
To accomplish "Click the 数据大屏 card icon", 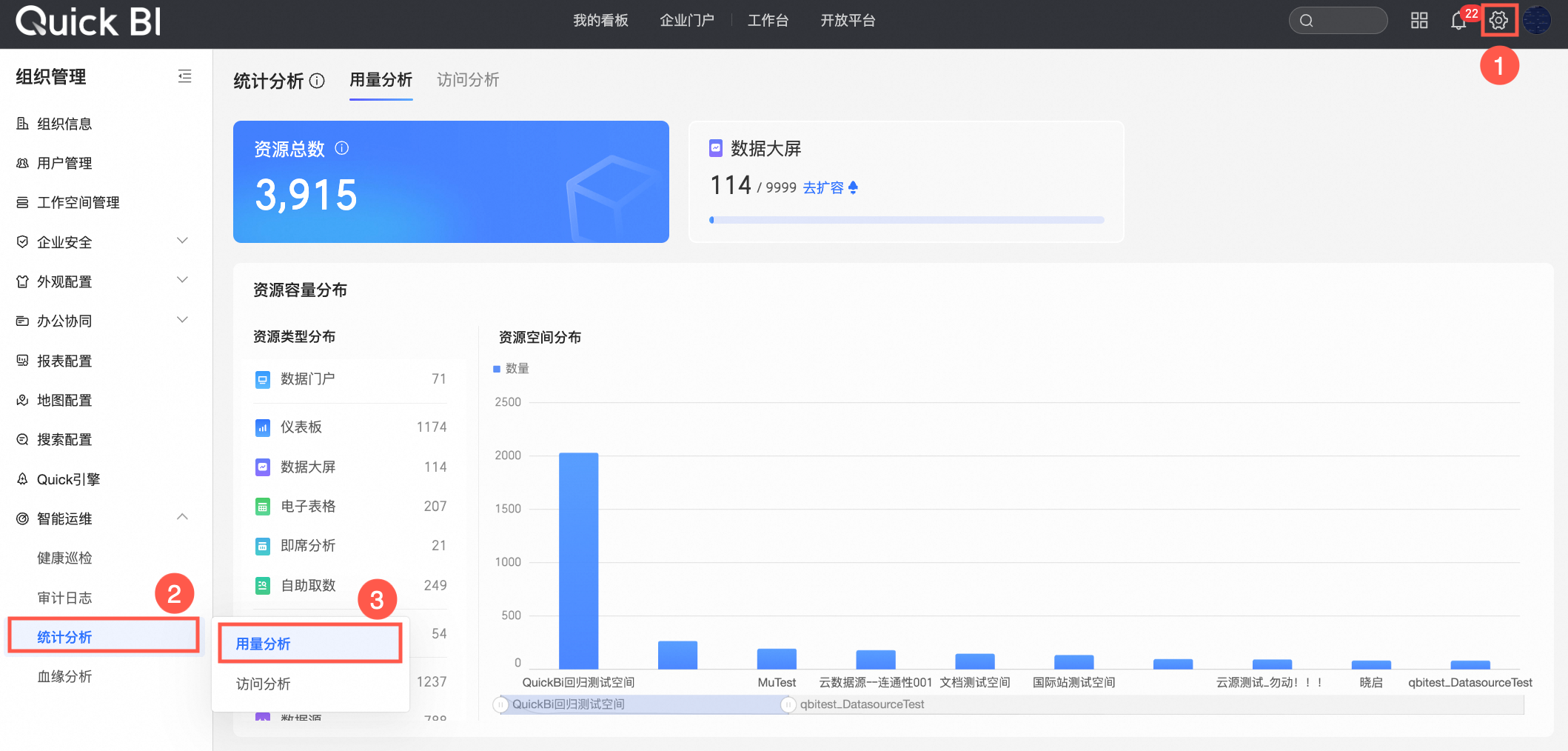I will coord(716,148).
